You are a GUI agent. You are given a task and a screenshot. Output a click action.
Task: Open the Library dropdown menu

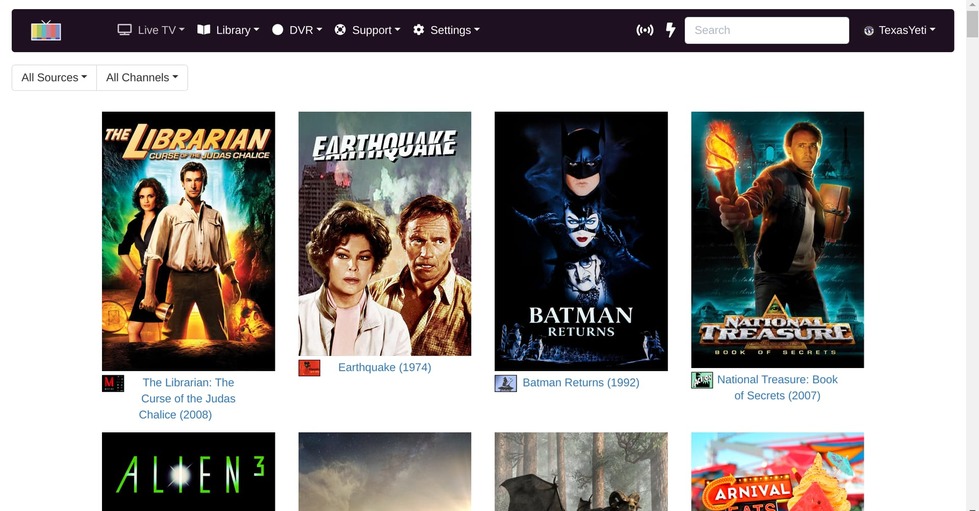point(228,30)
